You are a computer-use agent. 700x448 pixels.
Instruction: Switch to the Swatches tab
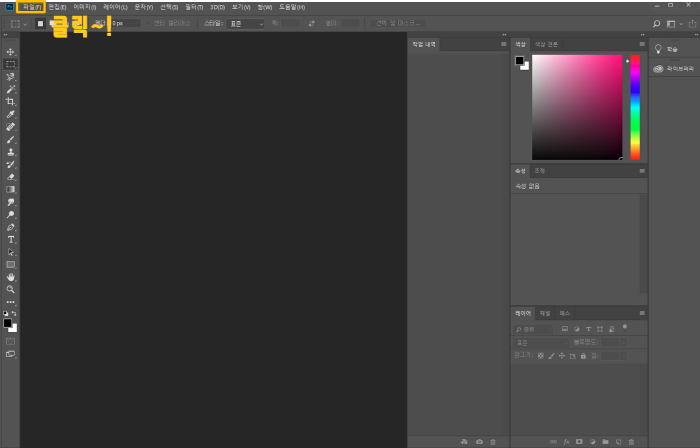pos(546,44)
